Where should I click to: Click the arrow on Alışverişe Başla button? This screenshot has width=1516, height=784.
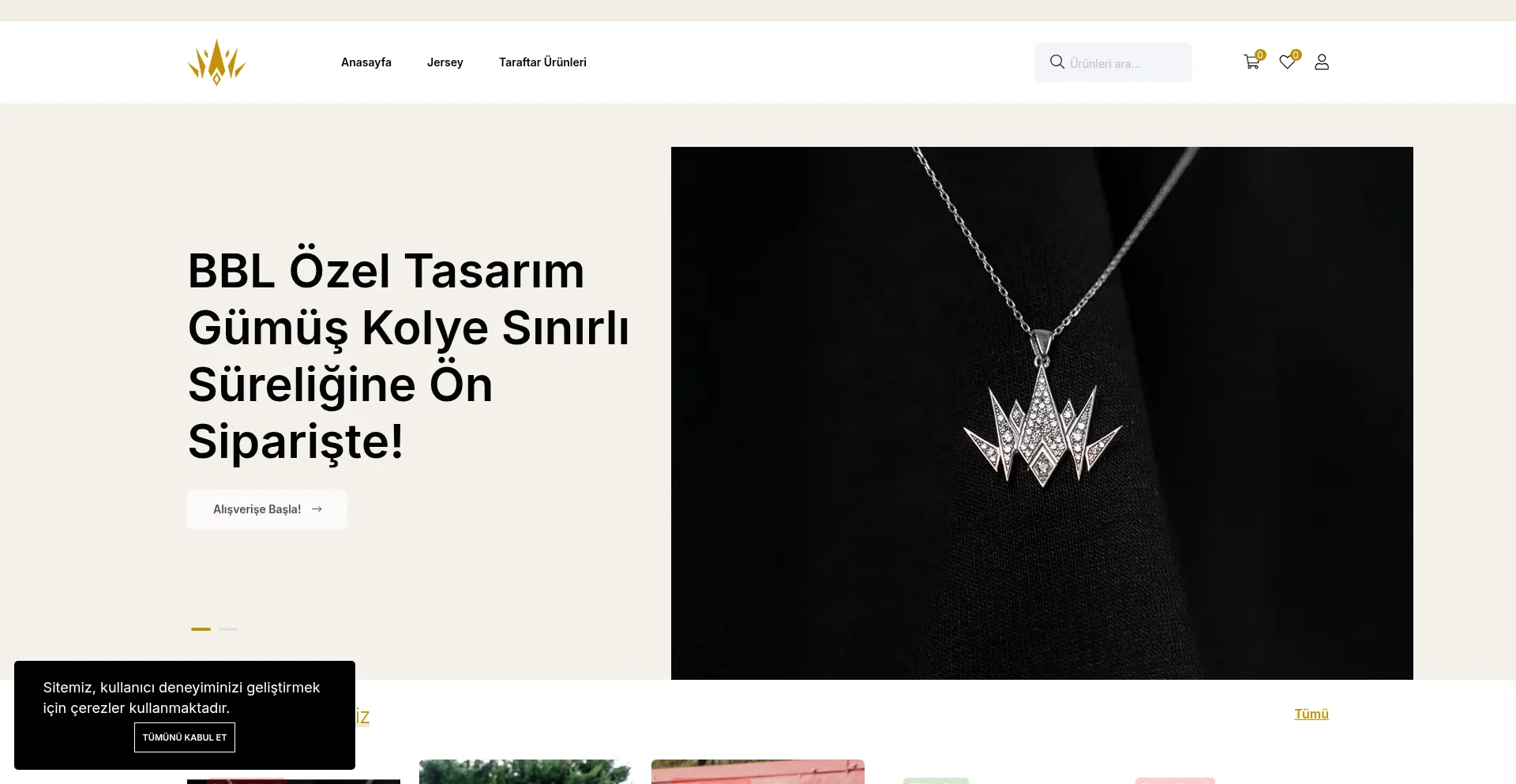coord(317,509)
